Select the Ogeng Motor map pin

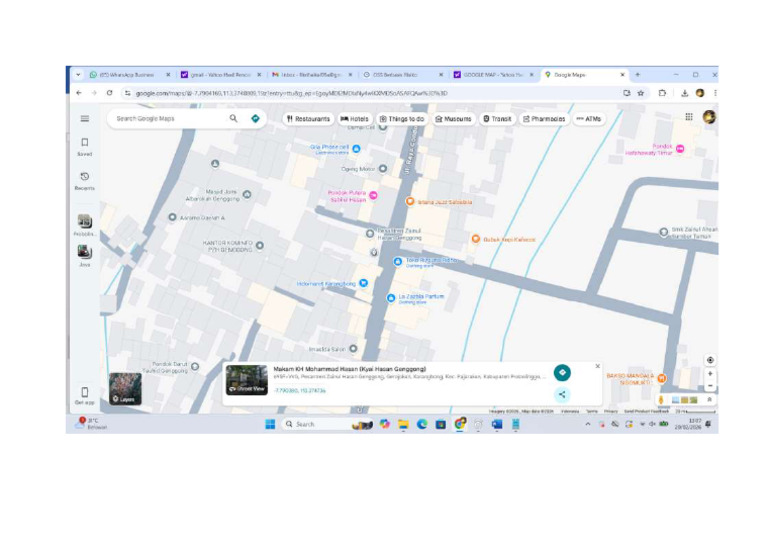383,168
